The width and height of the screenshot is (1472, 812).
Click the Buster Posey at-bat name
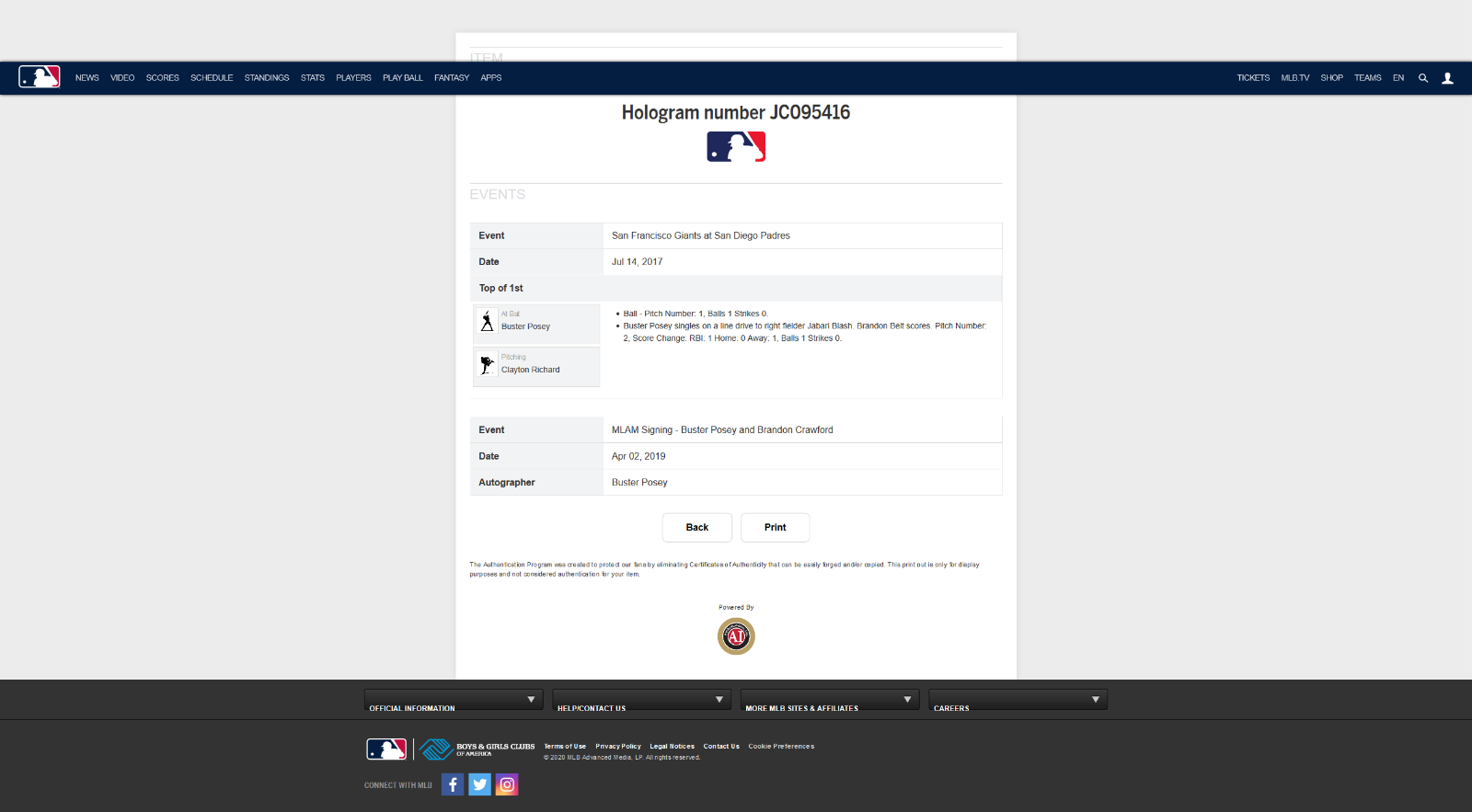click(x=525, y=326)
